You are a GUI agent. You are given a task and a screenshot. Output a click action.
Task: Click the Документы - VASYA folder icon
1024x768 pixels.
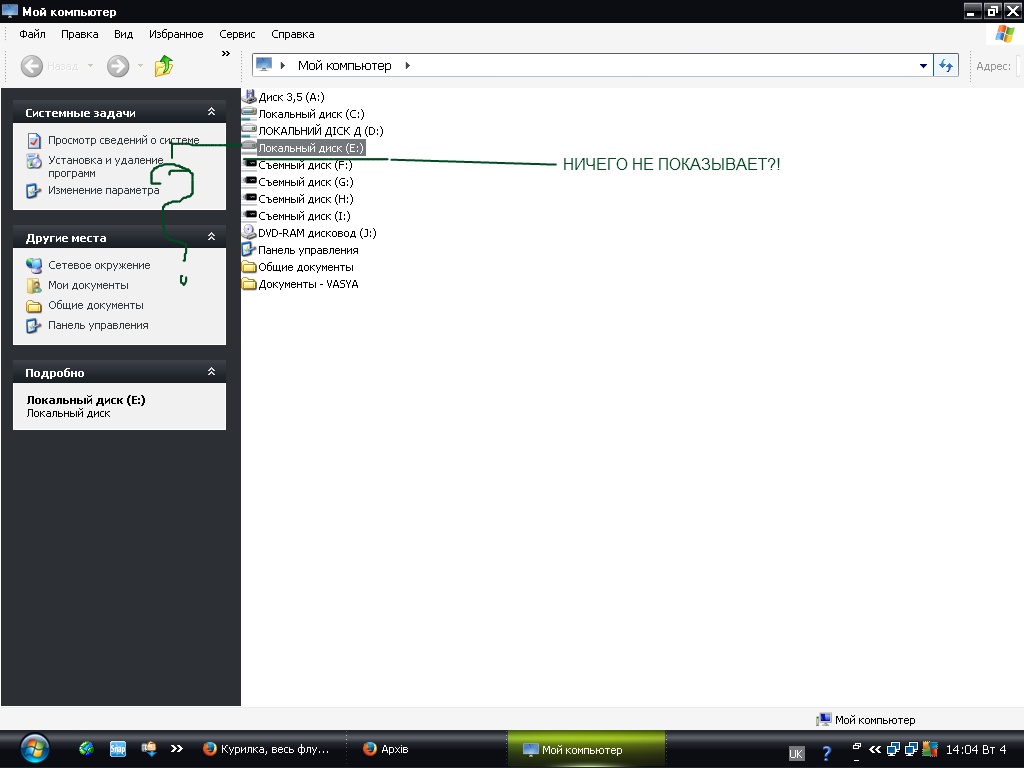(249, 283)
